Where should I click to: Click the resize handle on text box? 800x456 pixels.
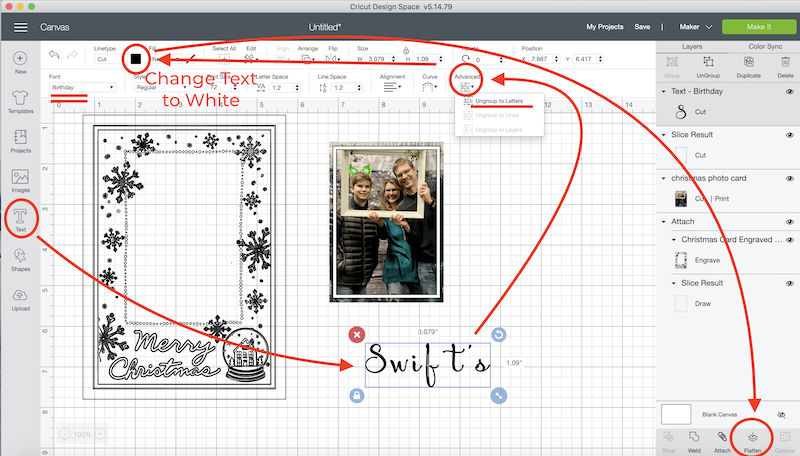[498, 395]
